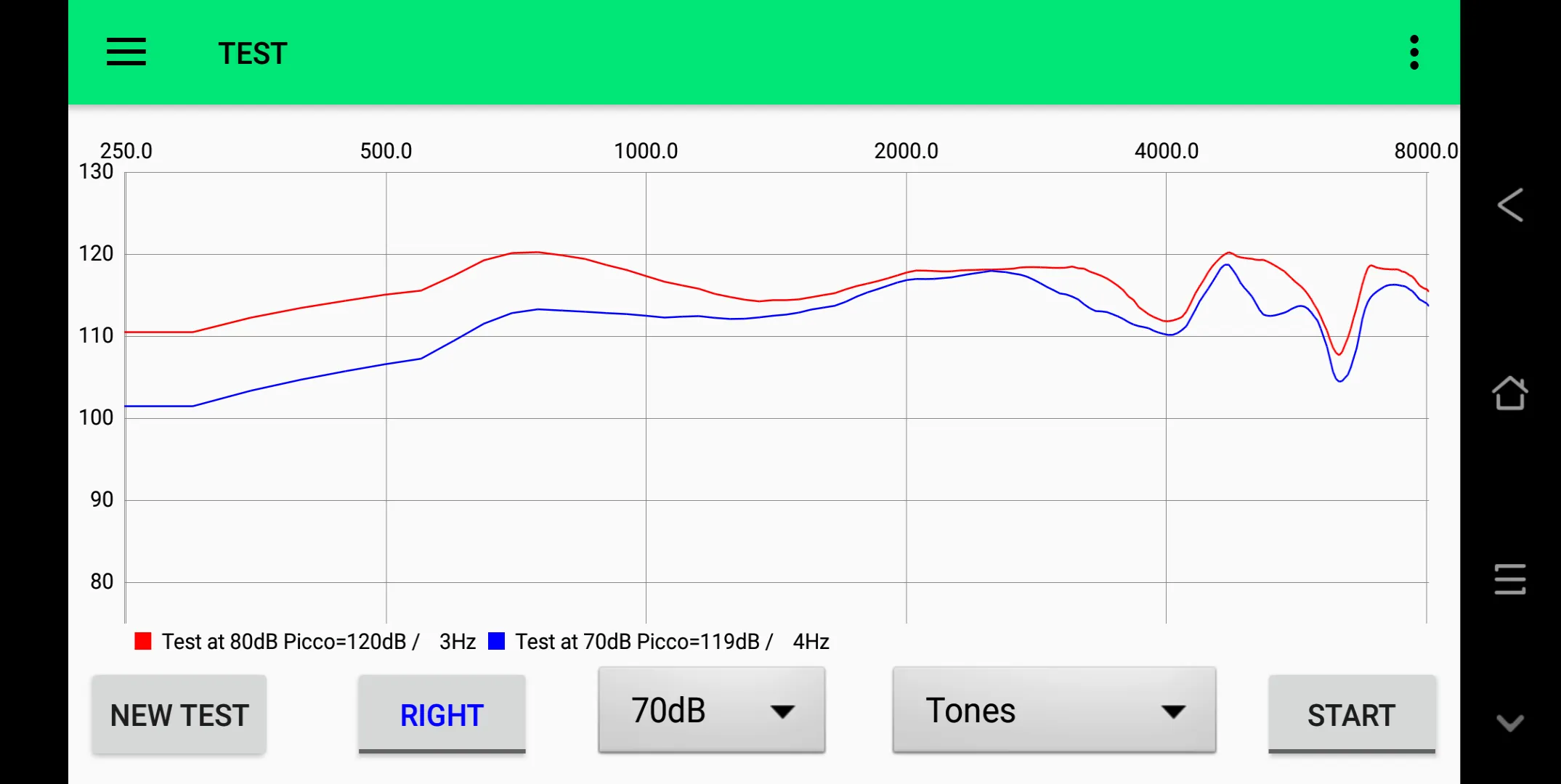1561x784 pixels.
Task: Open the three-dot overflow menu
Action: [x=1414, y=52]
